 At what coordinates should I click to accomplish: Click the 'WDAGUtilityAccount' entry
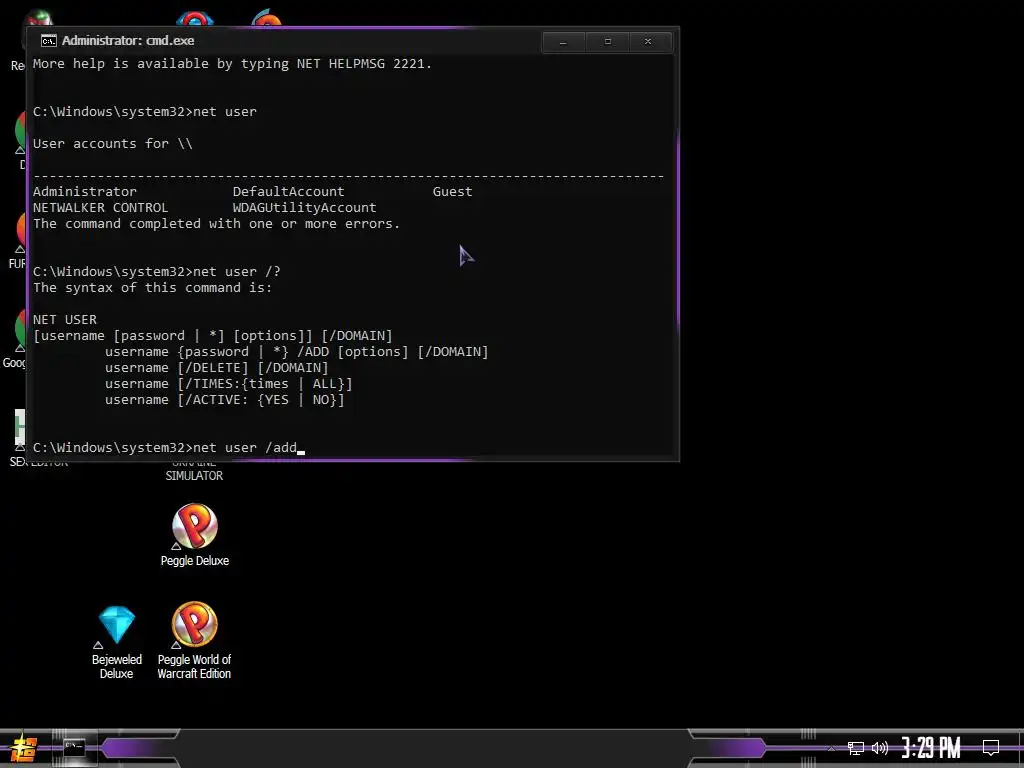click(x=304, y=208)
